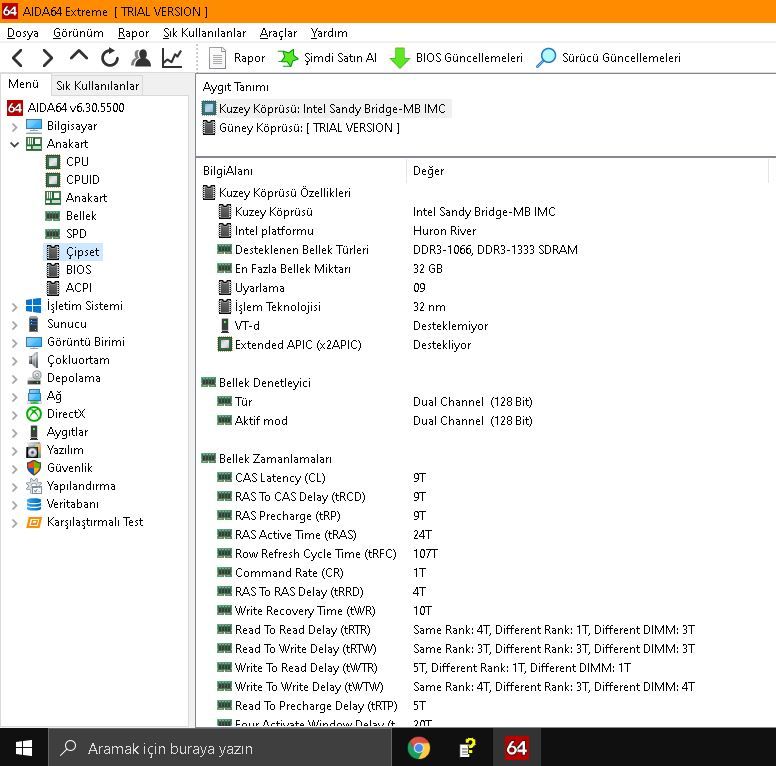Image resolution: width=776 pixels, height=766 pixels.
Task: Click the Yapılandırma icon
Action: pos(34,486)
